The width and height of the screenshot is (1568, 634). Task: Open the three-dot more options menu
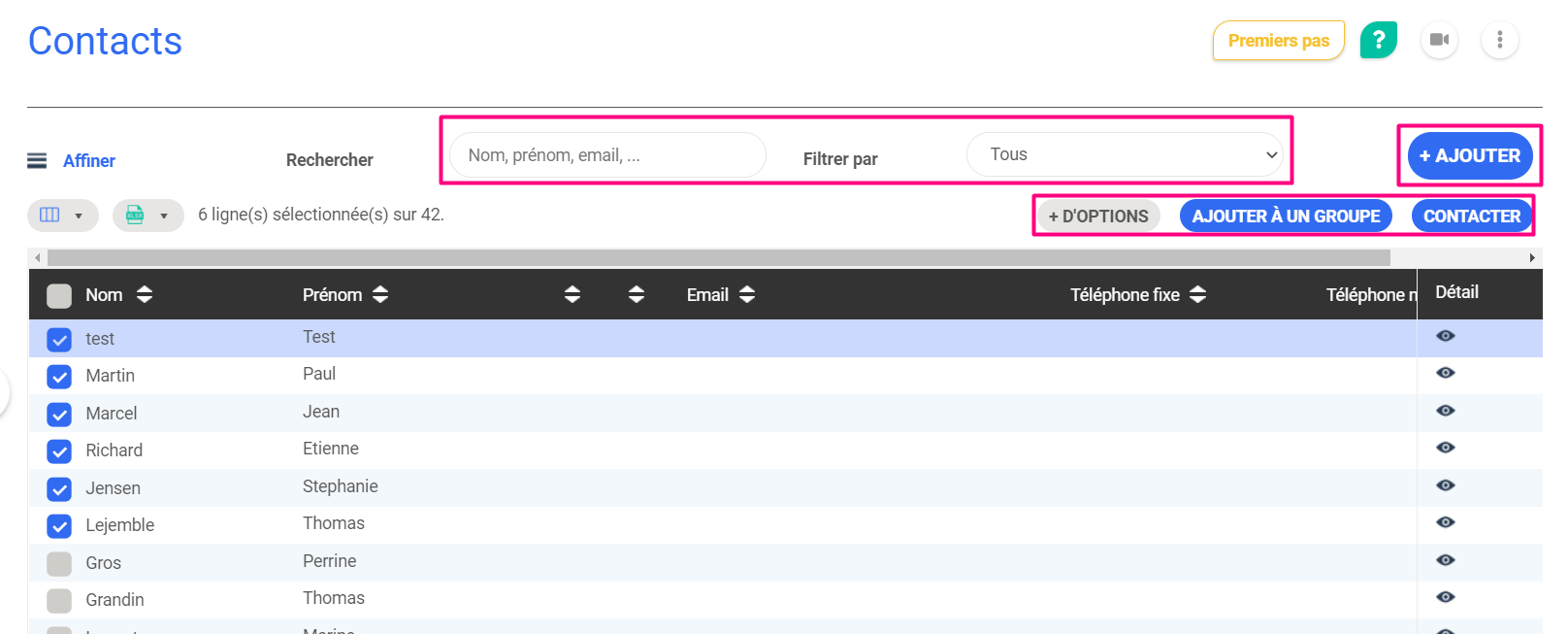(1499, 40)
